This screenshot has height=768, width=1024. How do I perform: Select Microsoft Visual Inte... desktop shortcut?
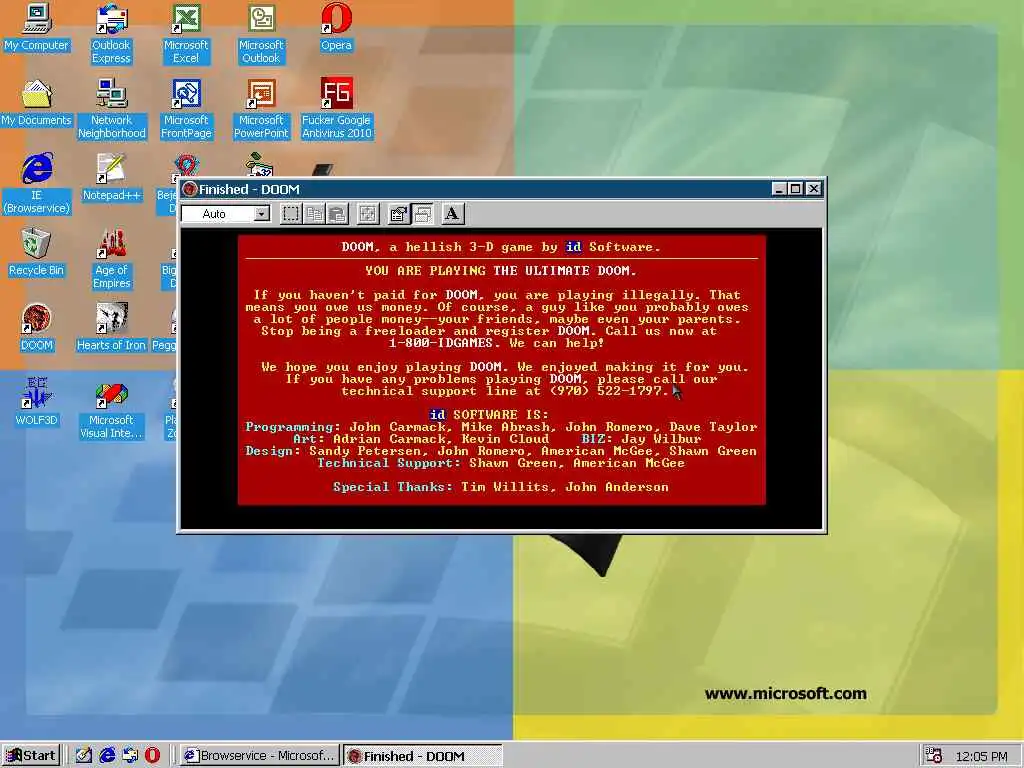coord(111,409)
